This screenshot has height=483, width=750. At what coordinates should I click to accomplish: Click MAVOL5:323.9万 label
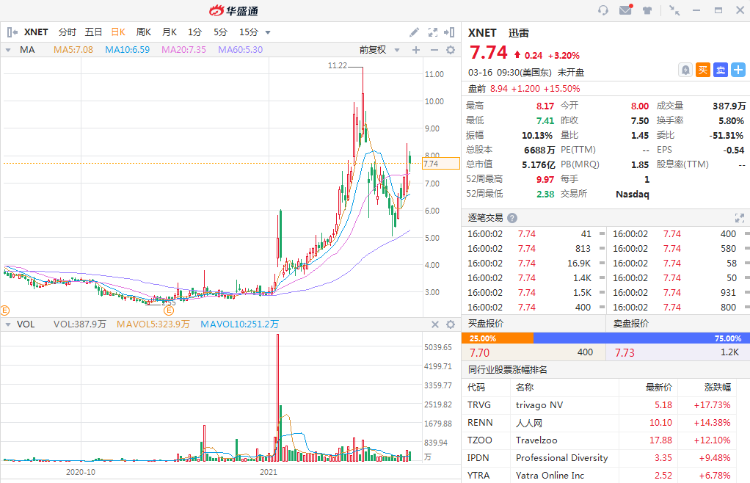153,325
